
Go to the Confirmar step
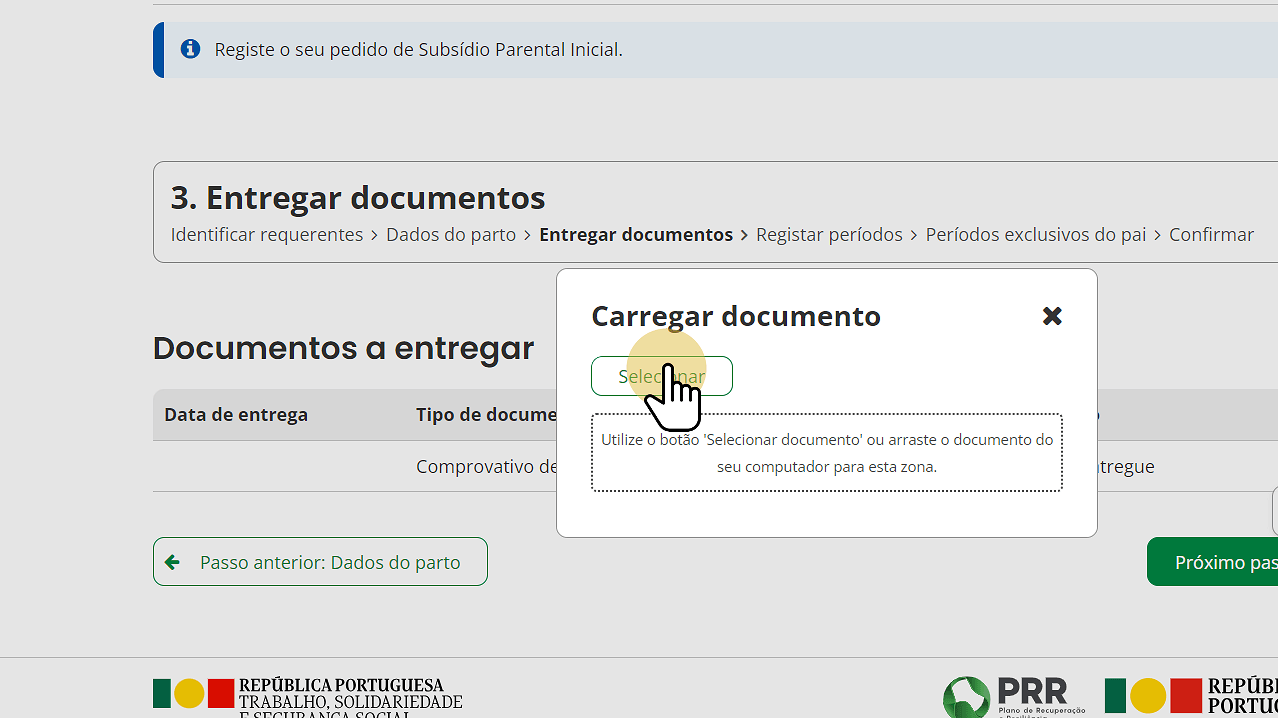coord(1211,234)
